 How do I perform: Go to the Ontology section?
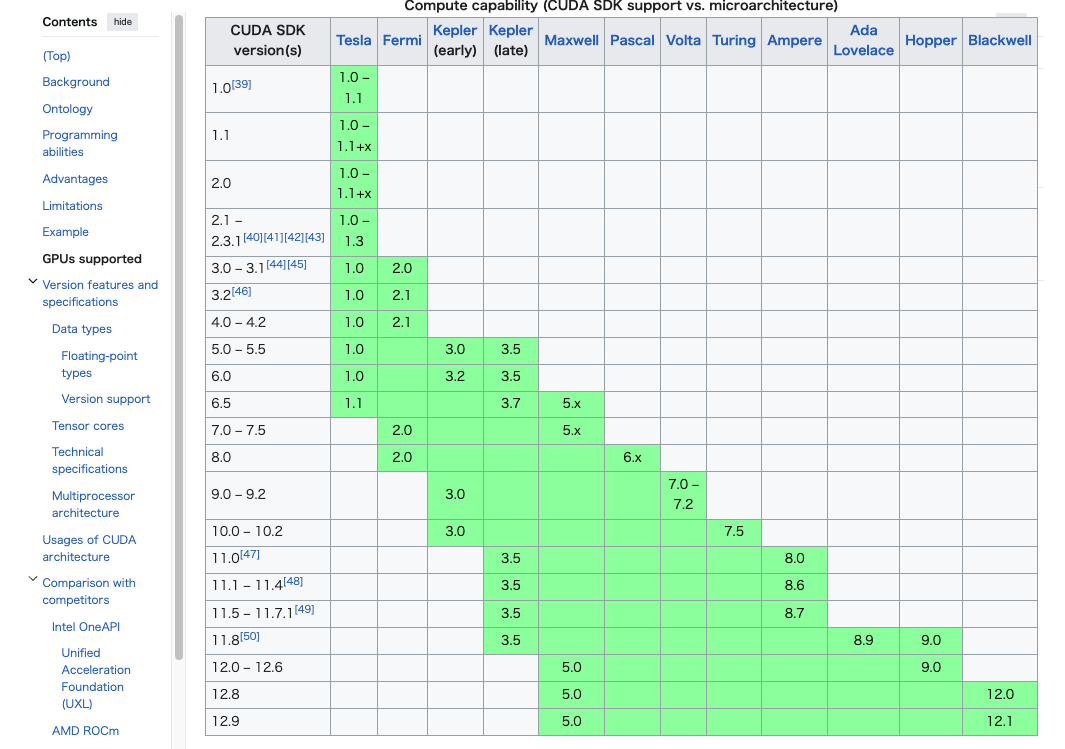click(x=67, y=109)
